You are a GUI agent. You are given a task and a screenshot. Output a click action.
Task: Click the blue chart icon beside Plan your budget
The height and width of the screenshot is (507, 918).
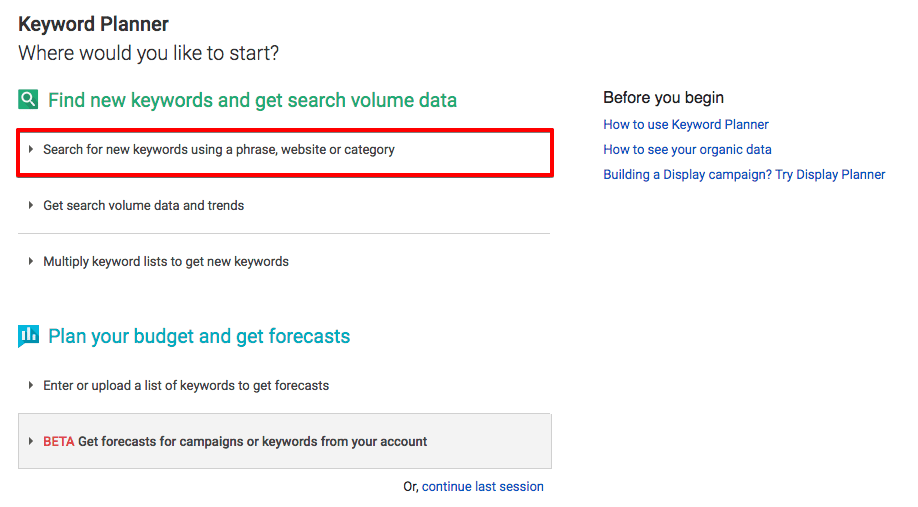tap(29, 336)
